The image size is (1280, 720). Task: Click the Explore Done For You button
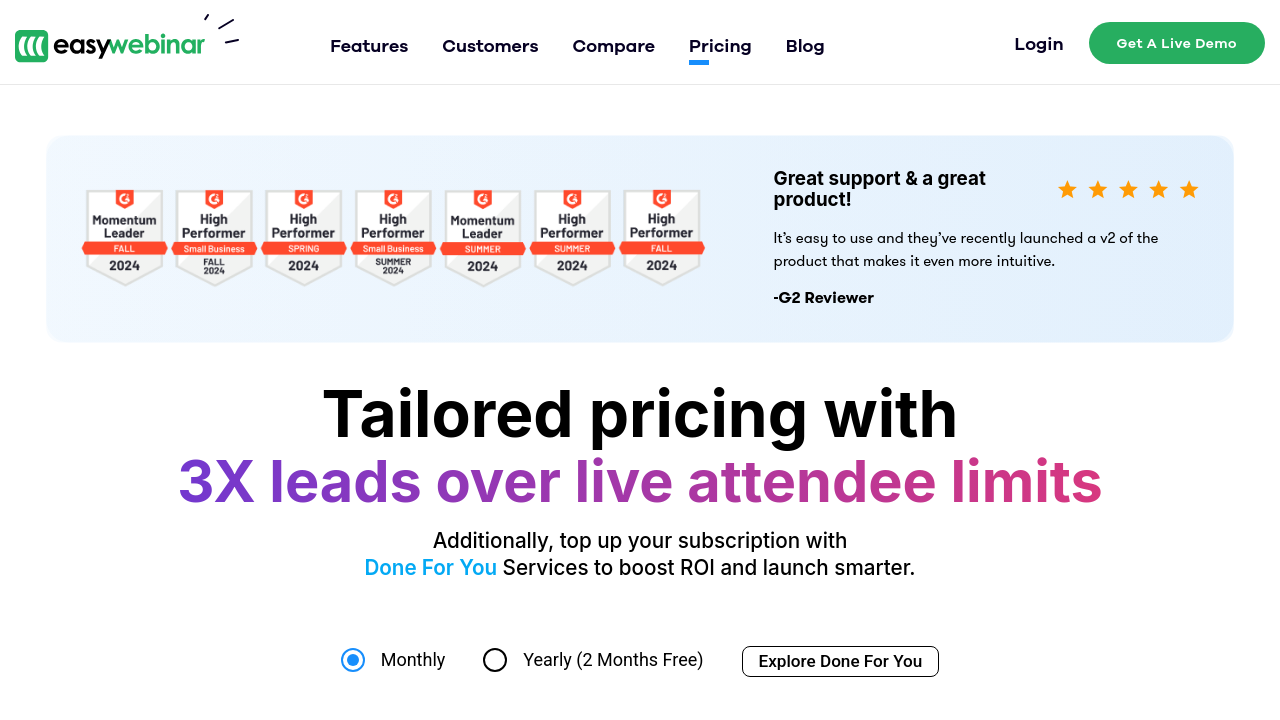pyautogui.click(x=840, y=661)
